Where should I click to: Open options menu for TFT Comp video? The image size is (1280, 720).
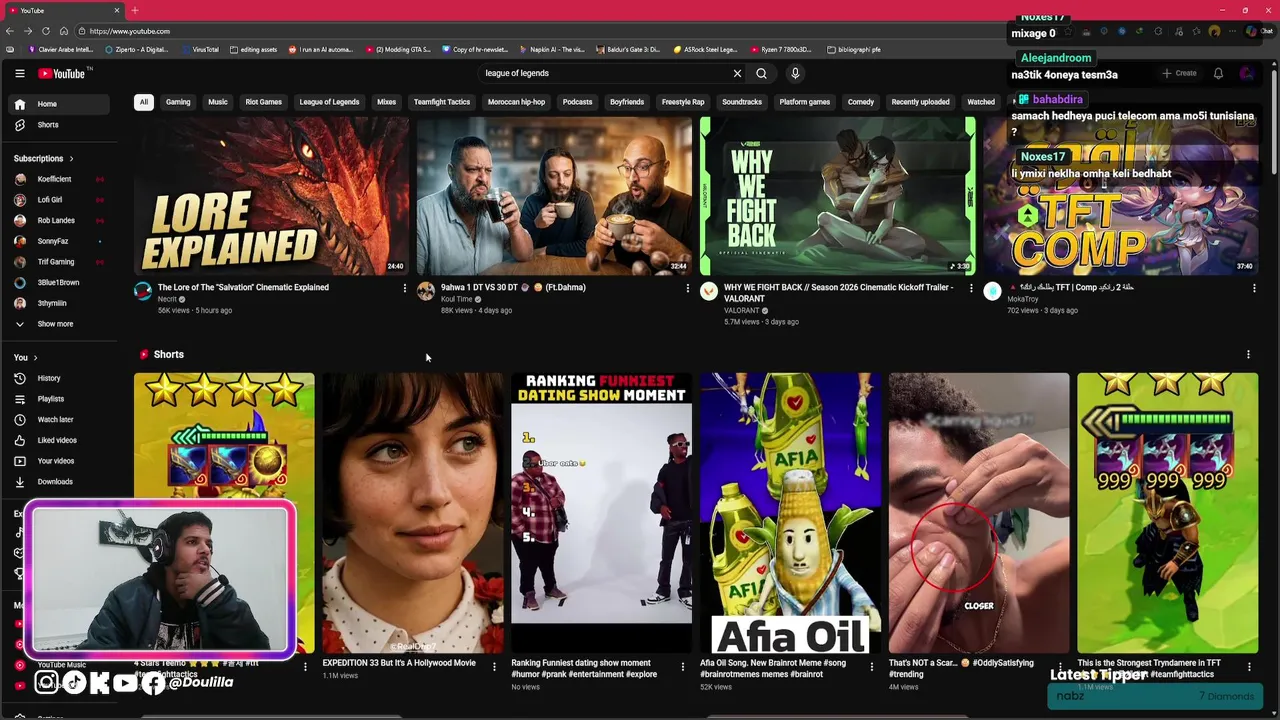point(1254,288)
